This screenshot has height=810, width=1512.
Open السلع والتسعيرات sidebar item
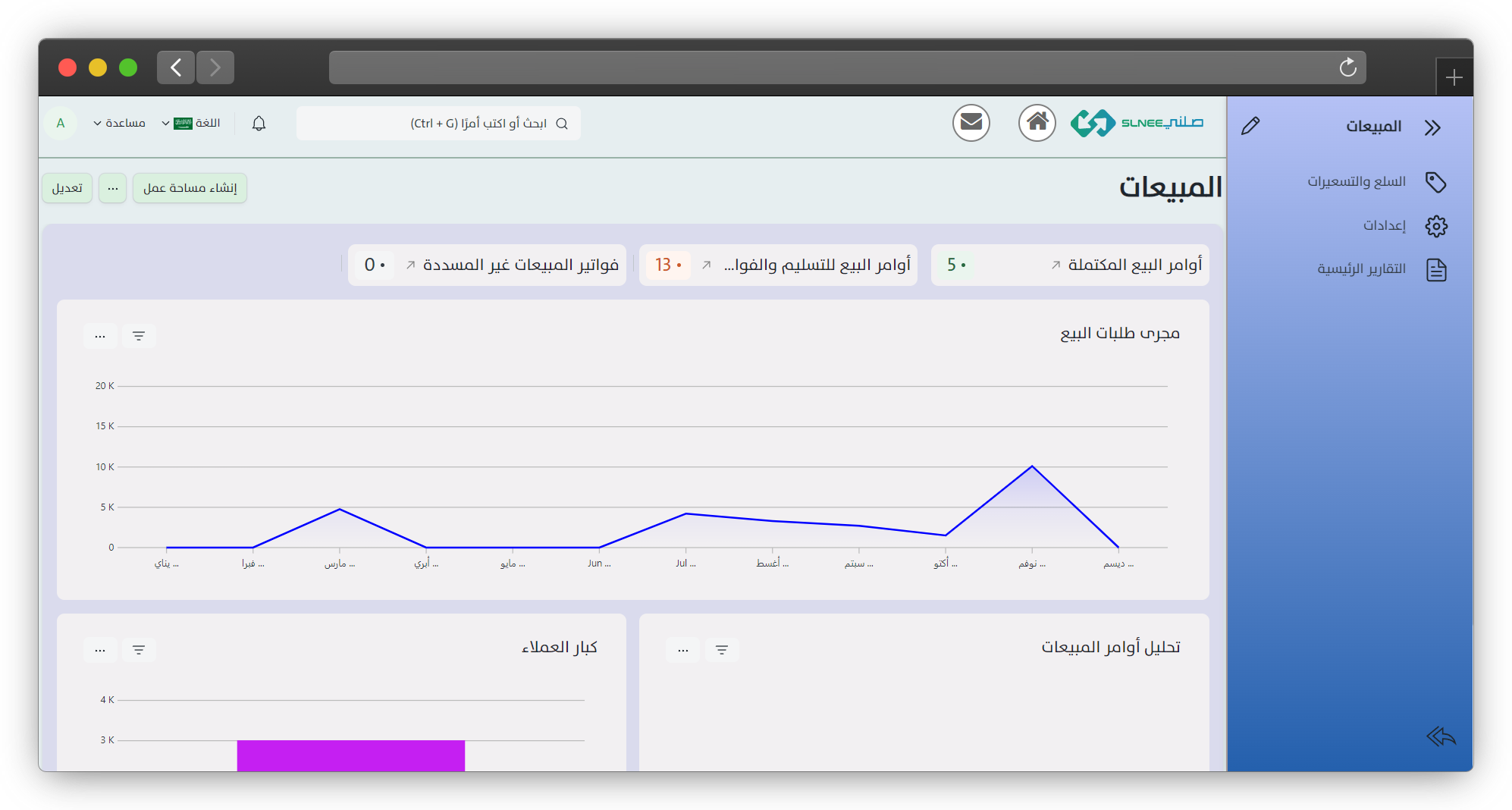pos(1356,182)
